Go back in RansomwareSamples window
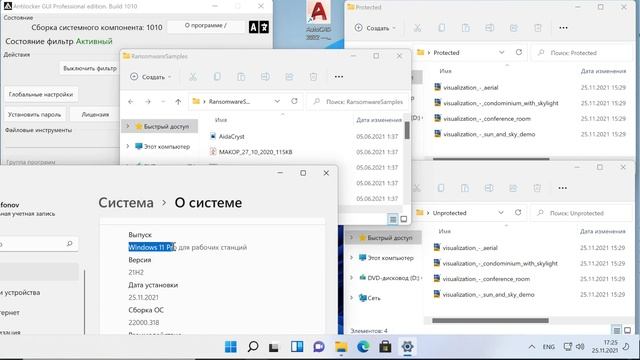This screenshot has height=360, width=640. [131, 102]
